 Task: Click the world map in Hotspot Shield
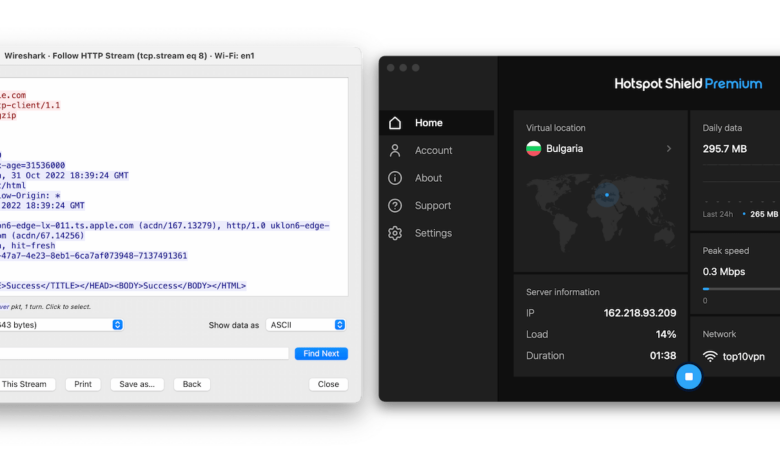[600, 213]
